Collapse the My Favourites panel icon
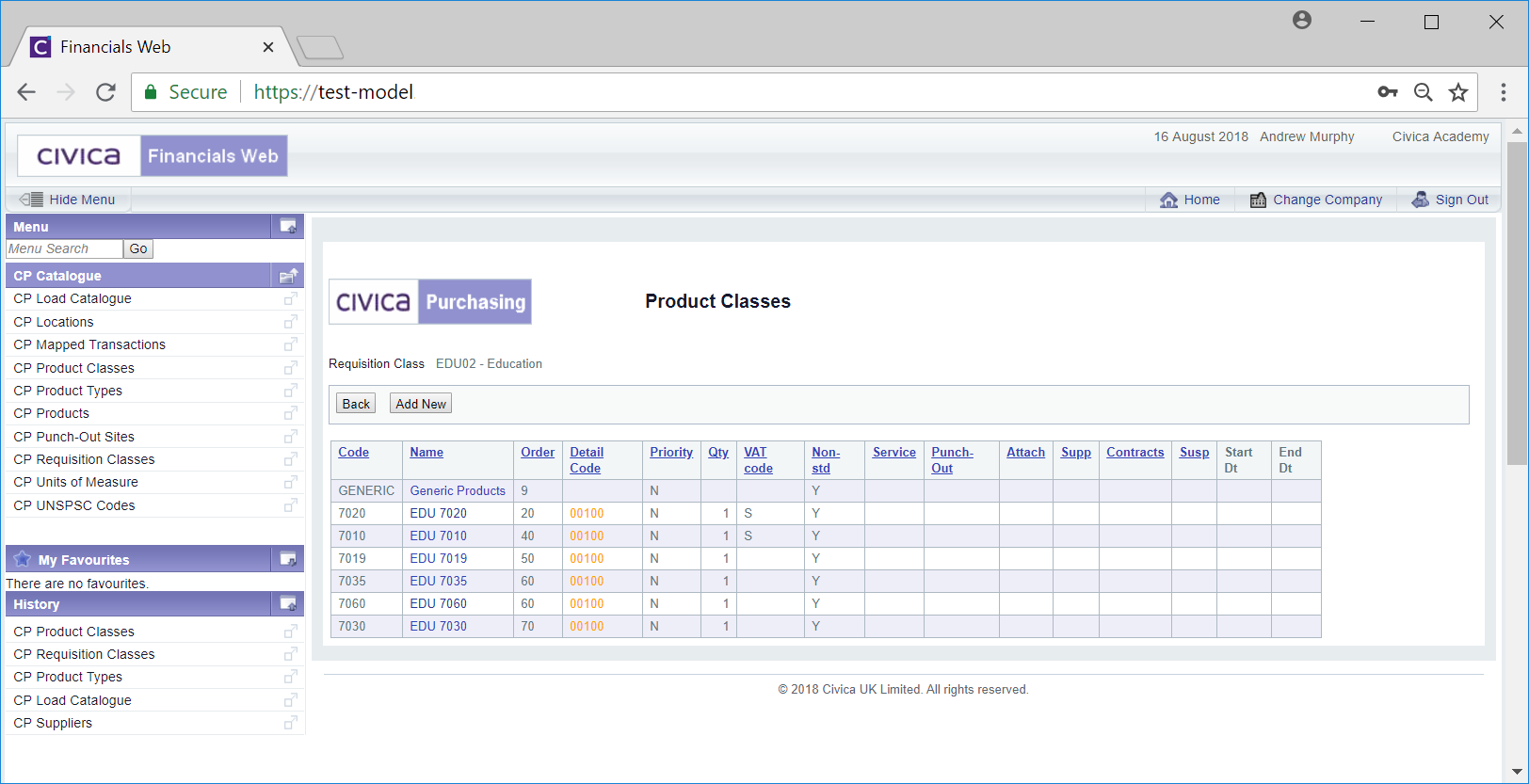The width and height of the screenshot is (1529, 784). pos(288,559)
